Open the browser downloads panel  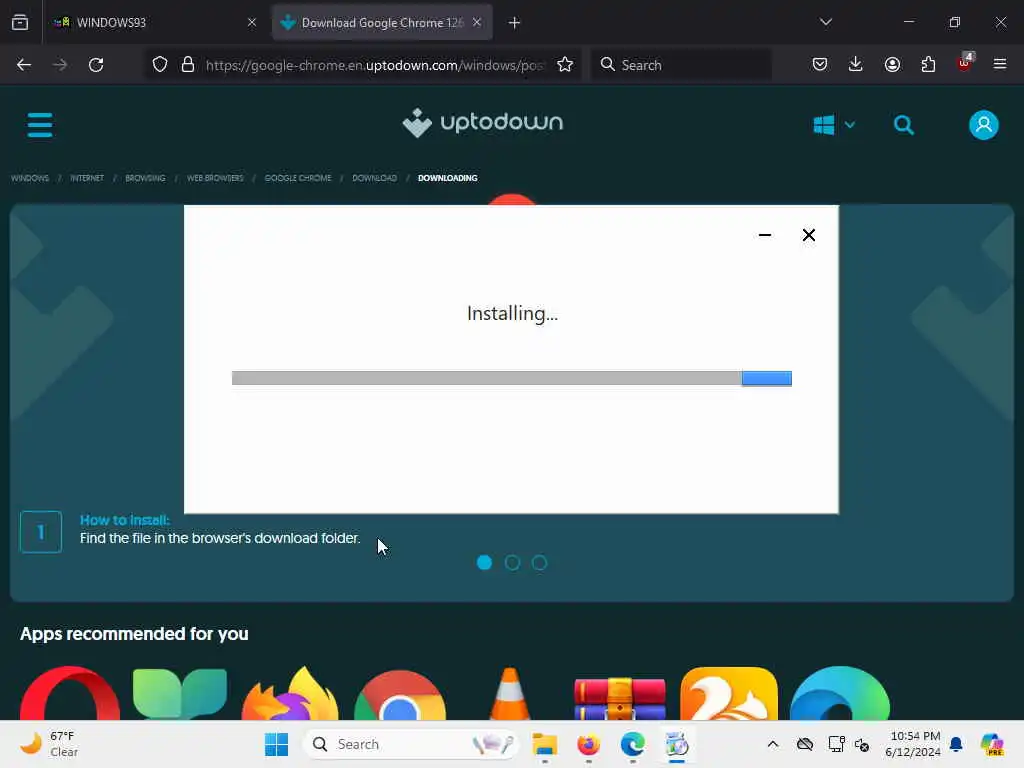tap(856, 65)
